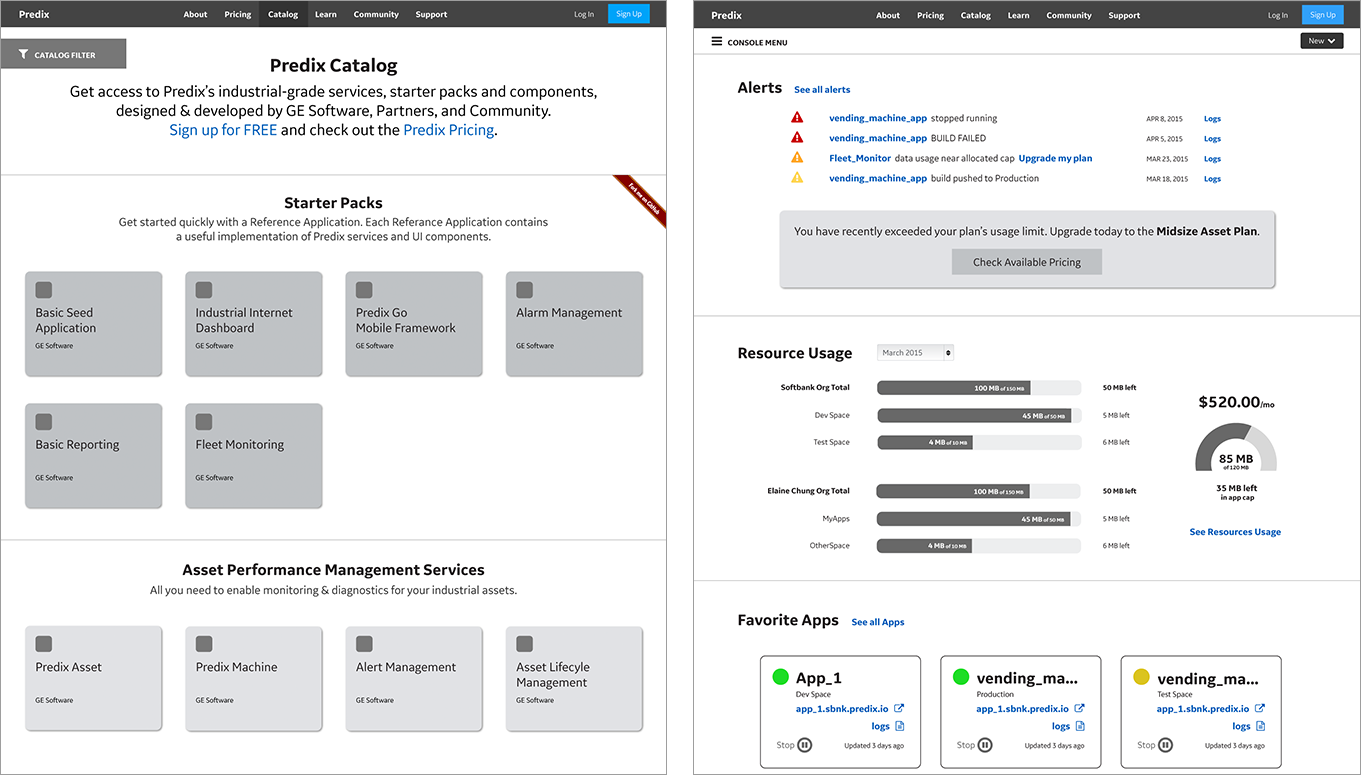Click the Fleet Monitoring card icon

click(x=204, y=422)
